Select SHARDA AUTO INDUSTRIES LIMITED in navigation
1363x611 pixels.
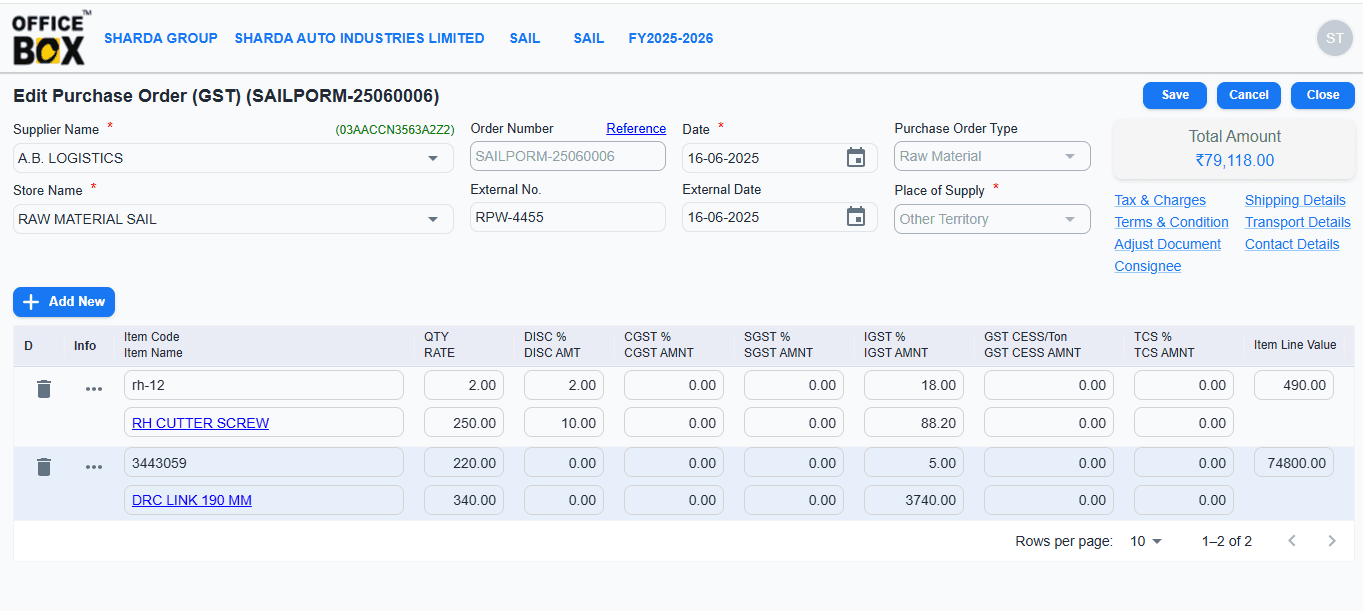point(360,38)
